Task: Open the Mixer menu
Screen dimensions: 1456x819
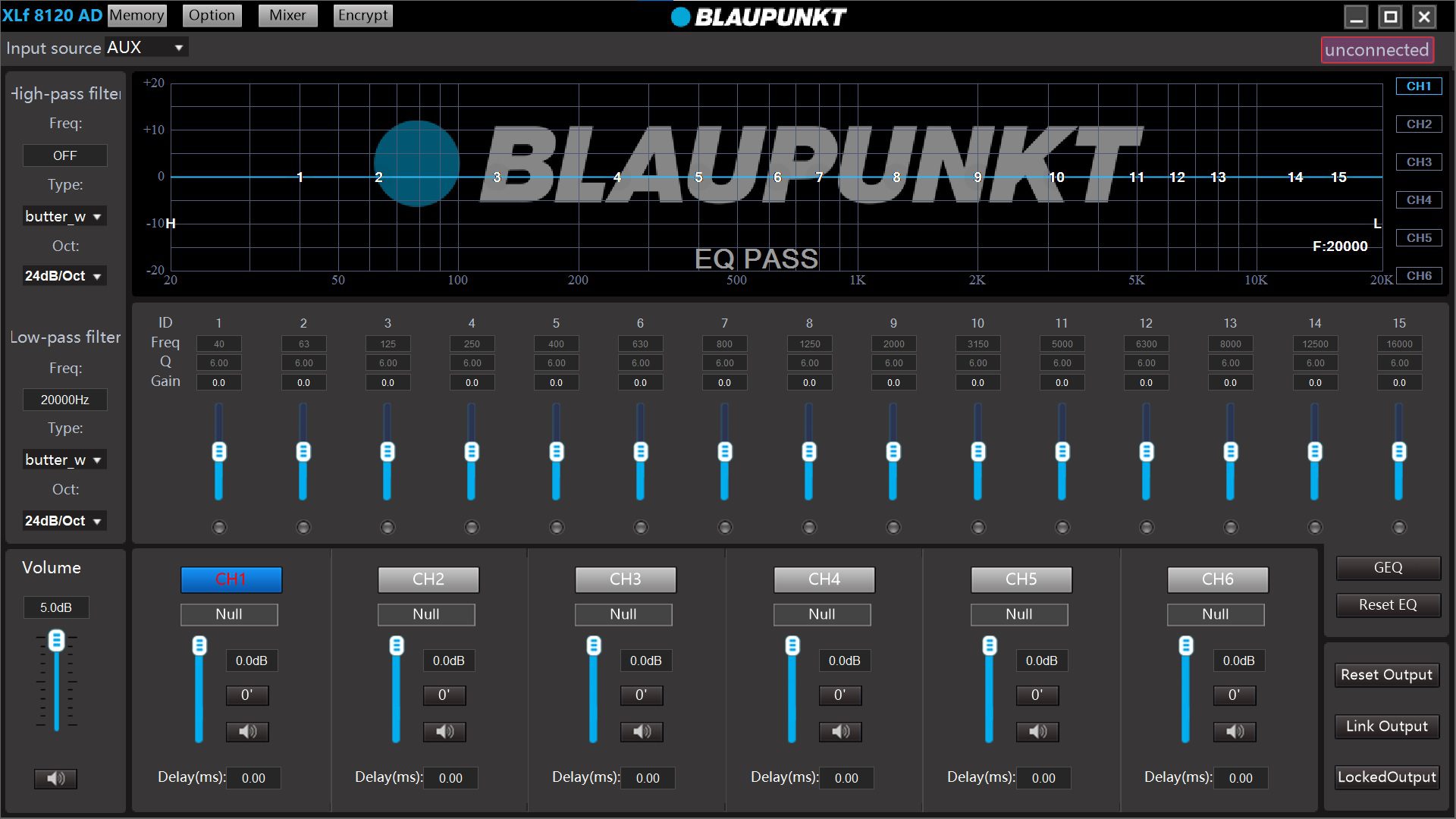Action: (x=287, y=15)
